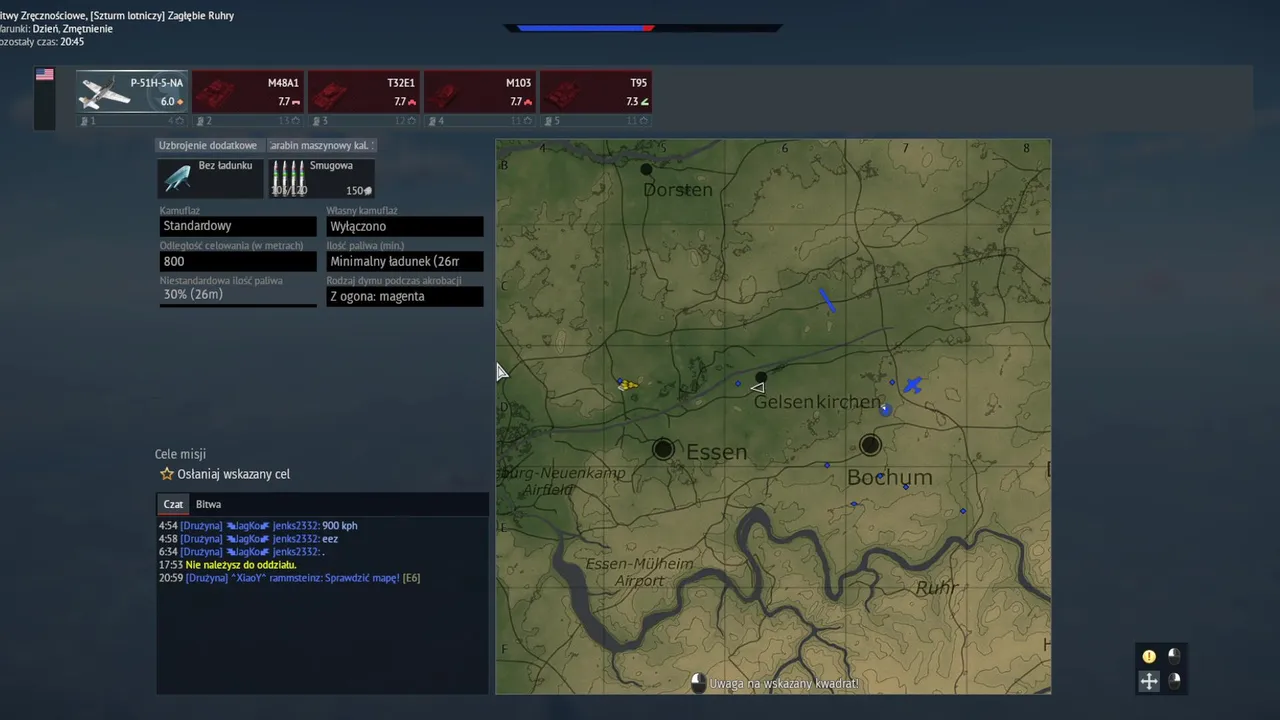Click the machine gun caliber label header
1280x720 pixels.
321,145
